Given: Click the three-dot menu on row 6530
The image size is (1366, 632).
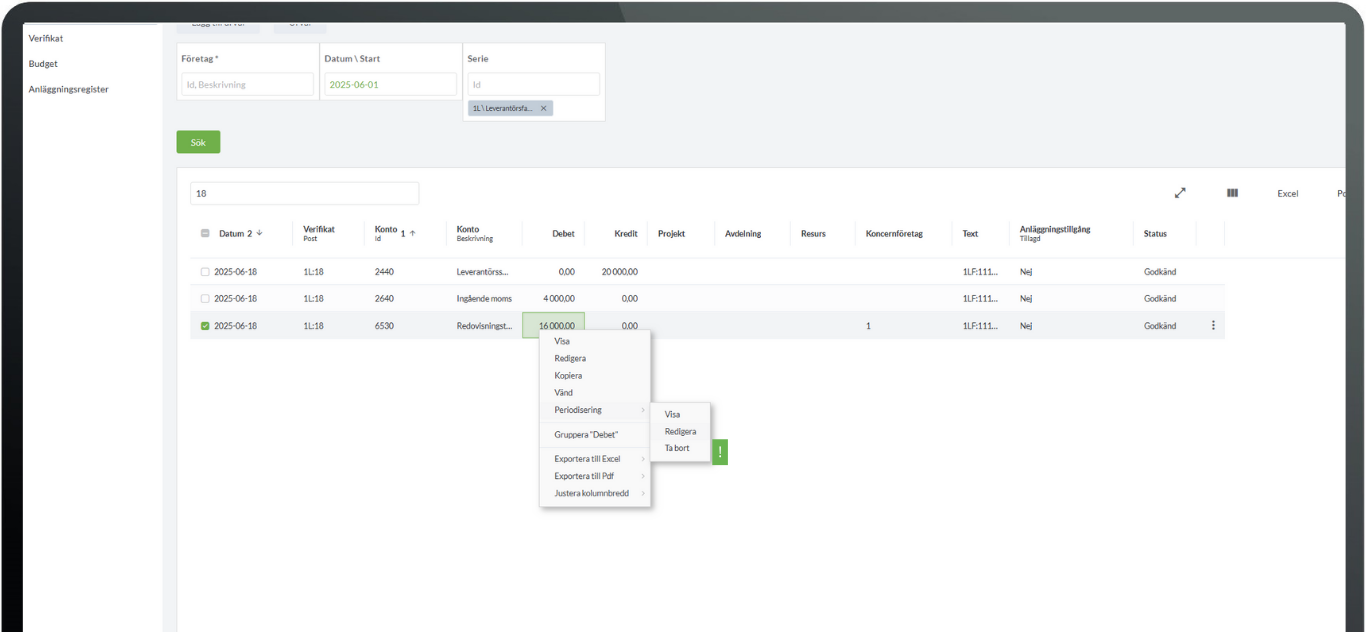Looking at the screenshot, I should (x=1213, y=325).
